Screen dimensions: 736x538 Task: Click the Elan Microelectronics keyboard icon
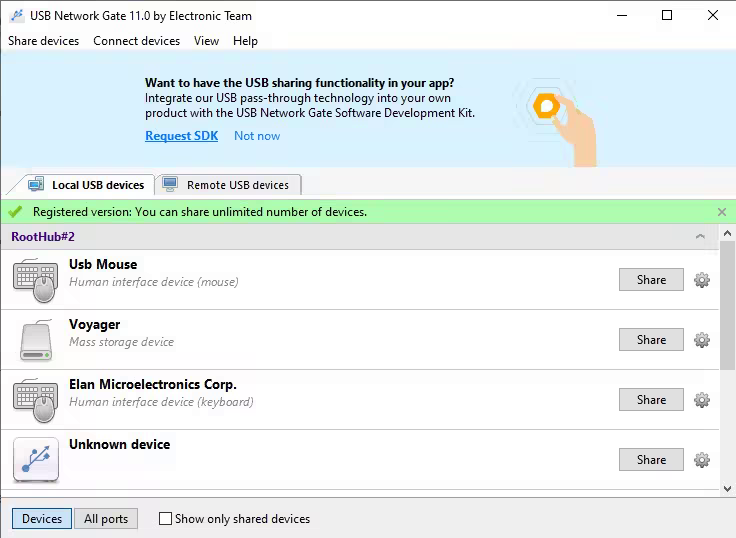pos(35,400)
